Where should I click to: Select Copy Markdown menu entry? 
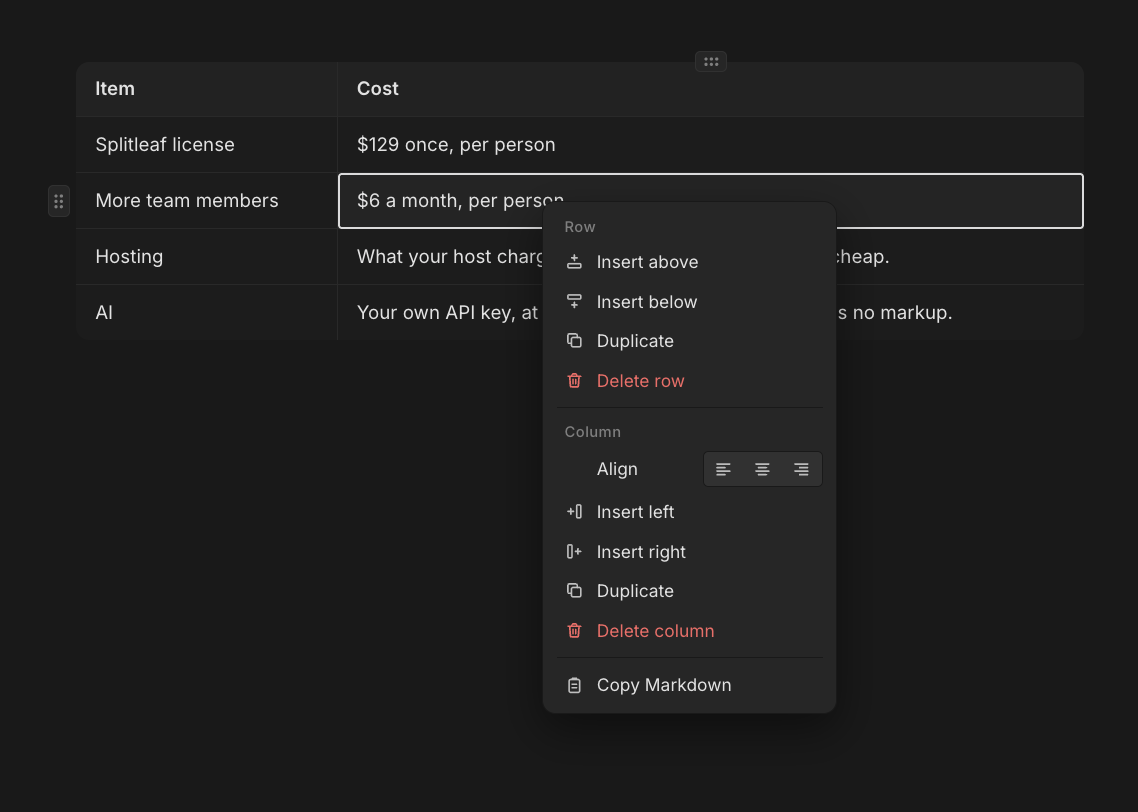pos(689,685)
